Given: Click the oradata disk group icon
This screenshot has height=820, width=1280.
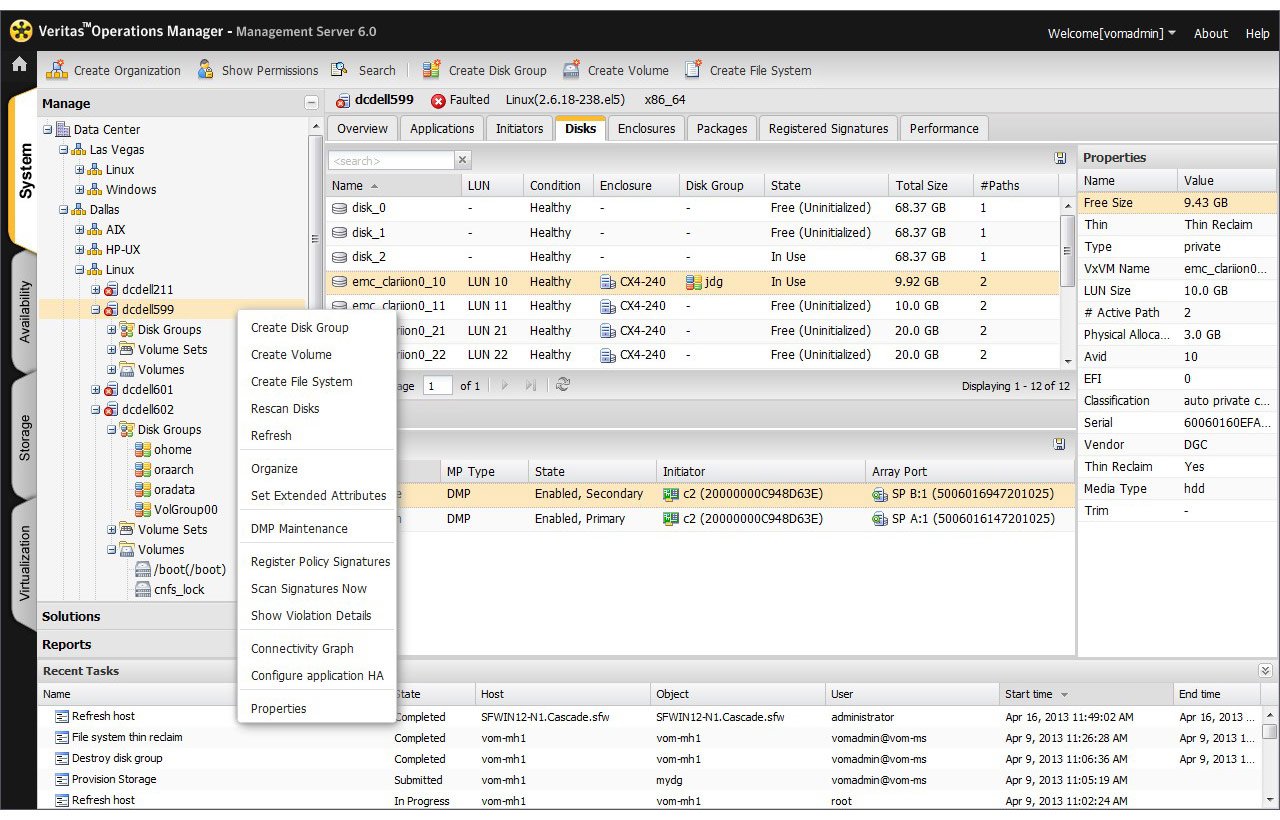Looking at the screenshot, I should tap(143, 490).
